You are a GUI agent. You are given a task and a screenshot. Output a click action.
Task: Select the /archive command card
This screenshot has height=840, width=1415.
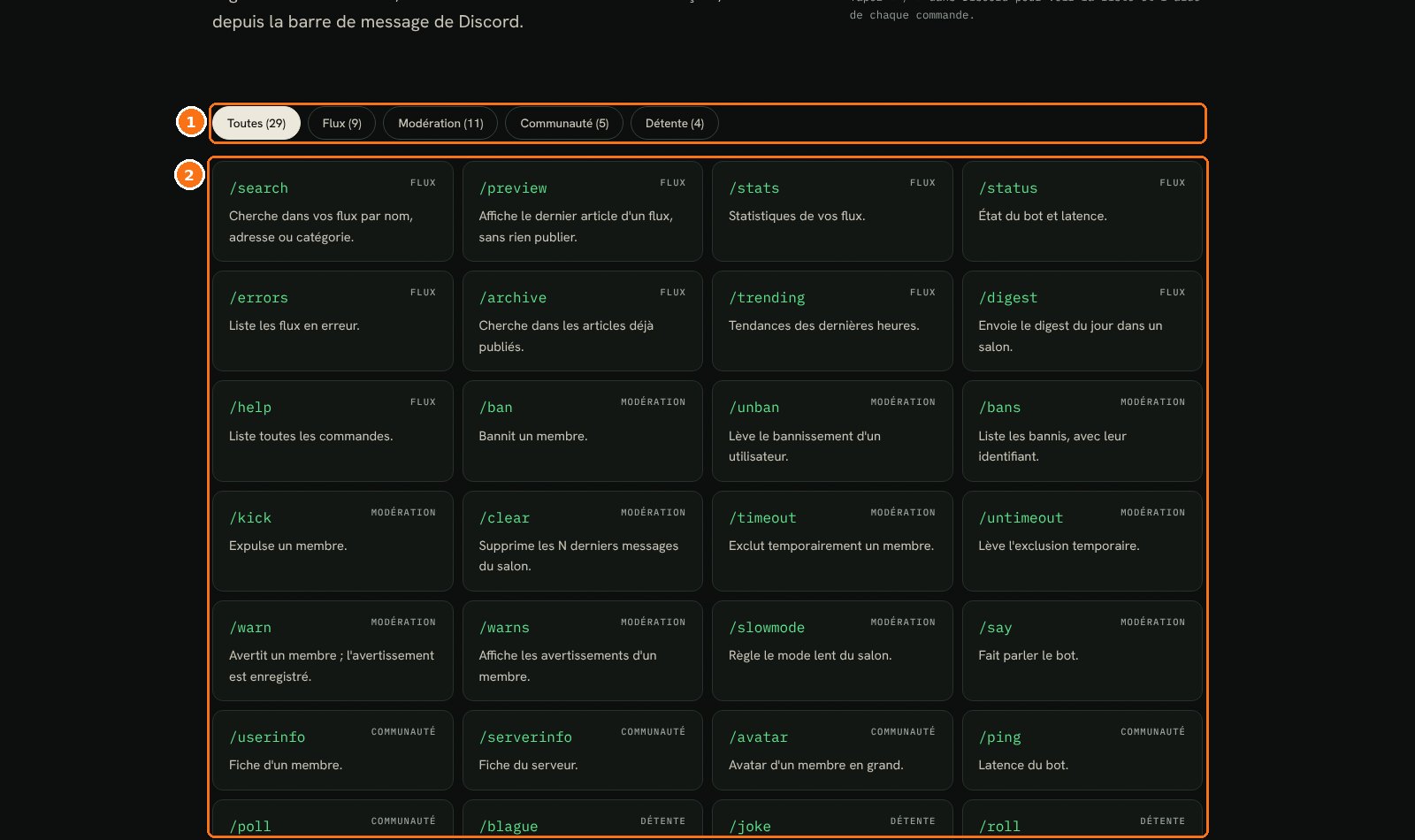583,321
